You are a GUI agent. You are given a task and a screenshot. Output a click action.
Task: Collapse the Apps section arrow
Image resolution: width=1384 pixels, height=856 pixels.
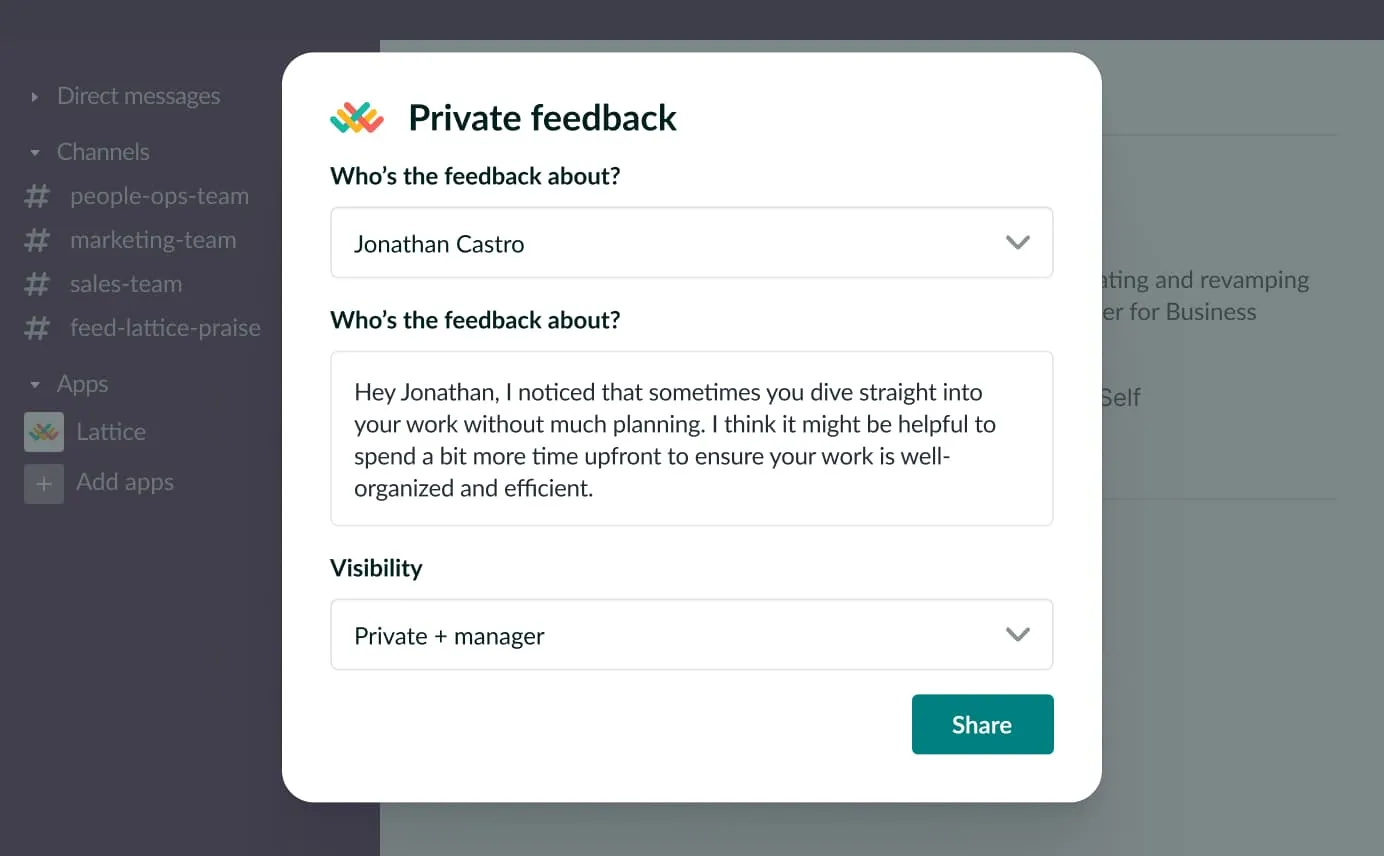point(35,385)
